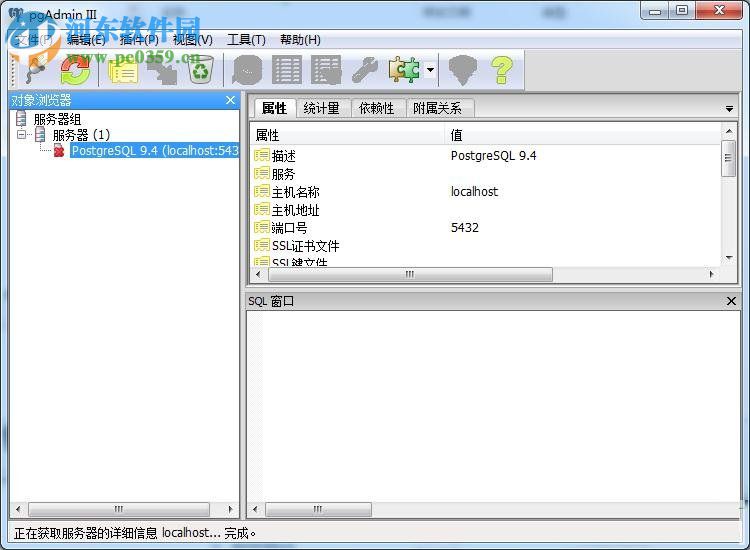The width and height of the screenshot is (750, 550).
Task: Click properties horizontal scroll right arrow
Action: (712, 275)
